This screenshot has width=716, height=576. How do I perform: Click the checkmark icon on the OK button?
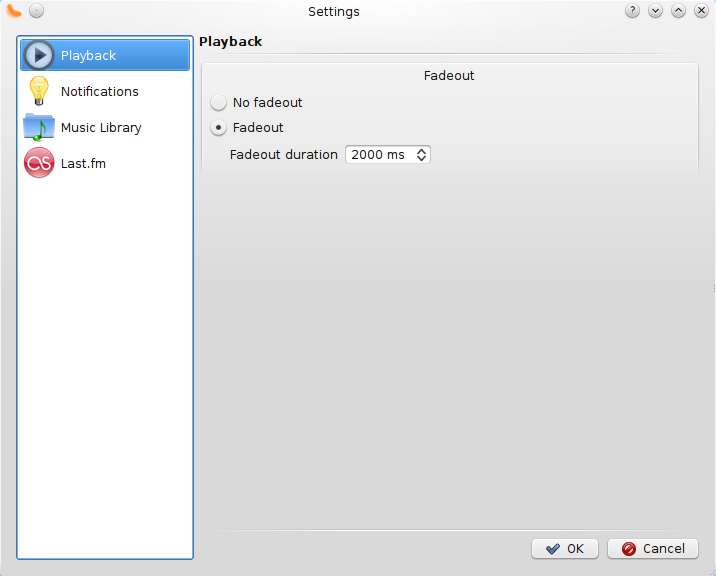point(552,549)
